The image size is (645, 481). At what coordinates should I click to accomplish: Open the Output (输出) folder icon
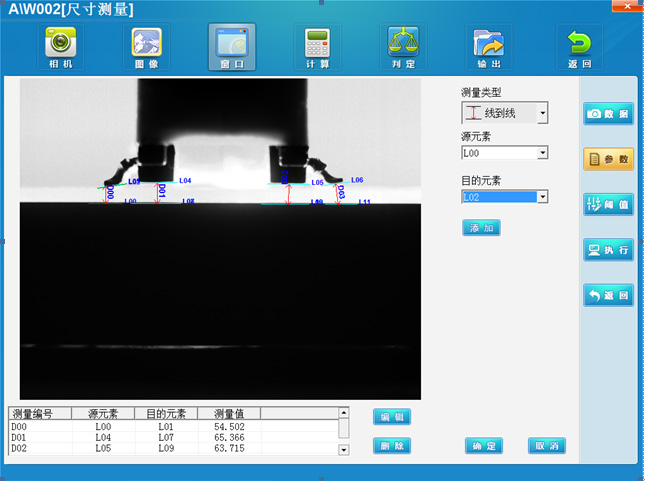489,46
